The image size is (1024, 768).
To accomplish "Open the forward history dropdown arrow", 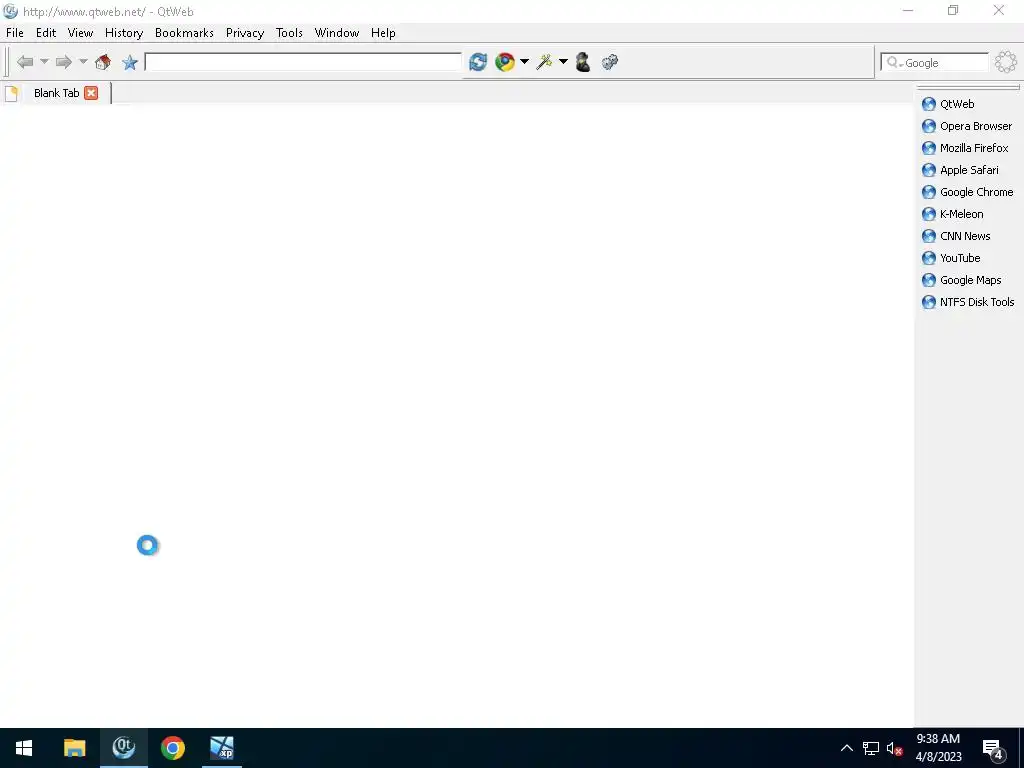I will [83, 62].
